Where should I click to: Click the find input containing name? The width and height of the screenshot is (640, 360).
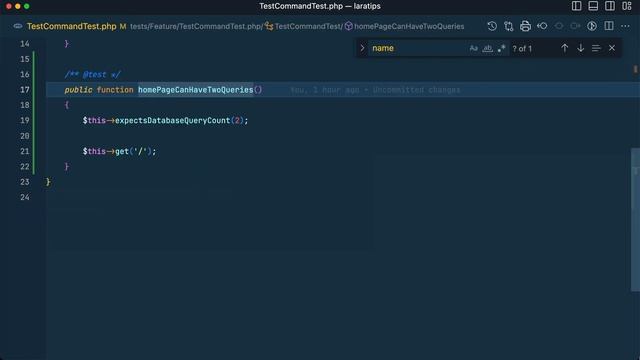tap(417, 48)
